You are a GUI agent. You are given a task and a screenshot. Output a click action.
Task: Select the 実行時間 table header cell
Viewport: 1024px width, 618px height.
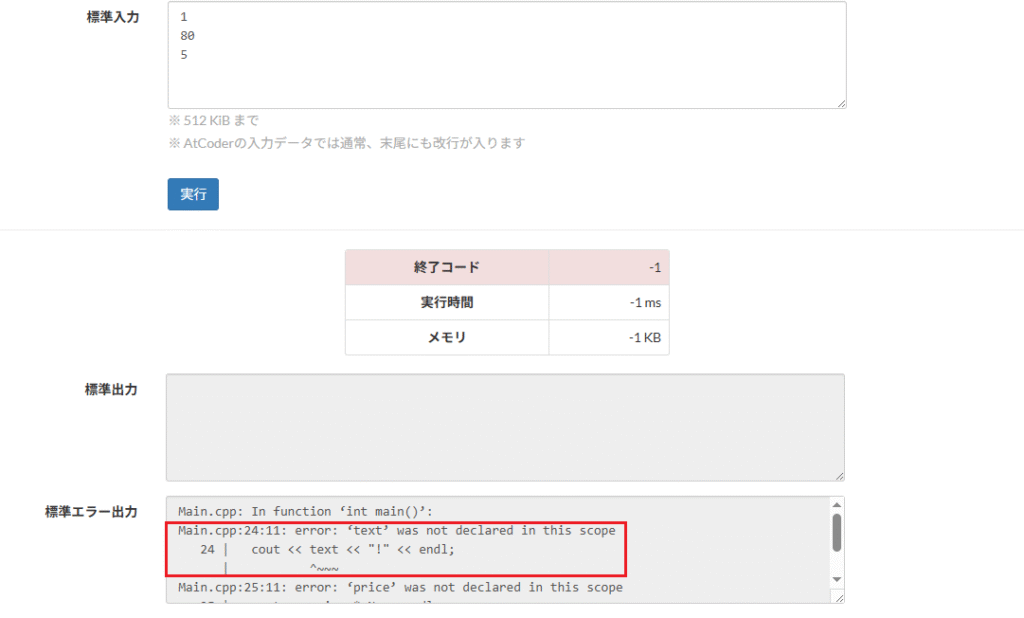(447, 302)
